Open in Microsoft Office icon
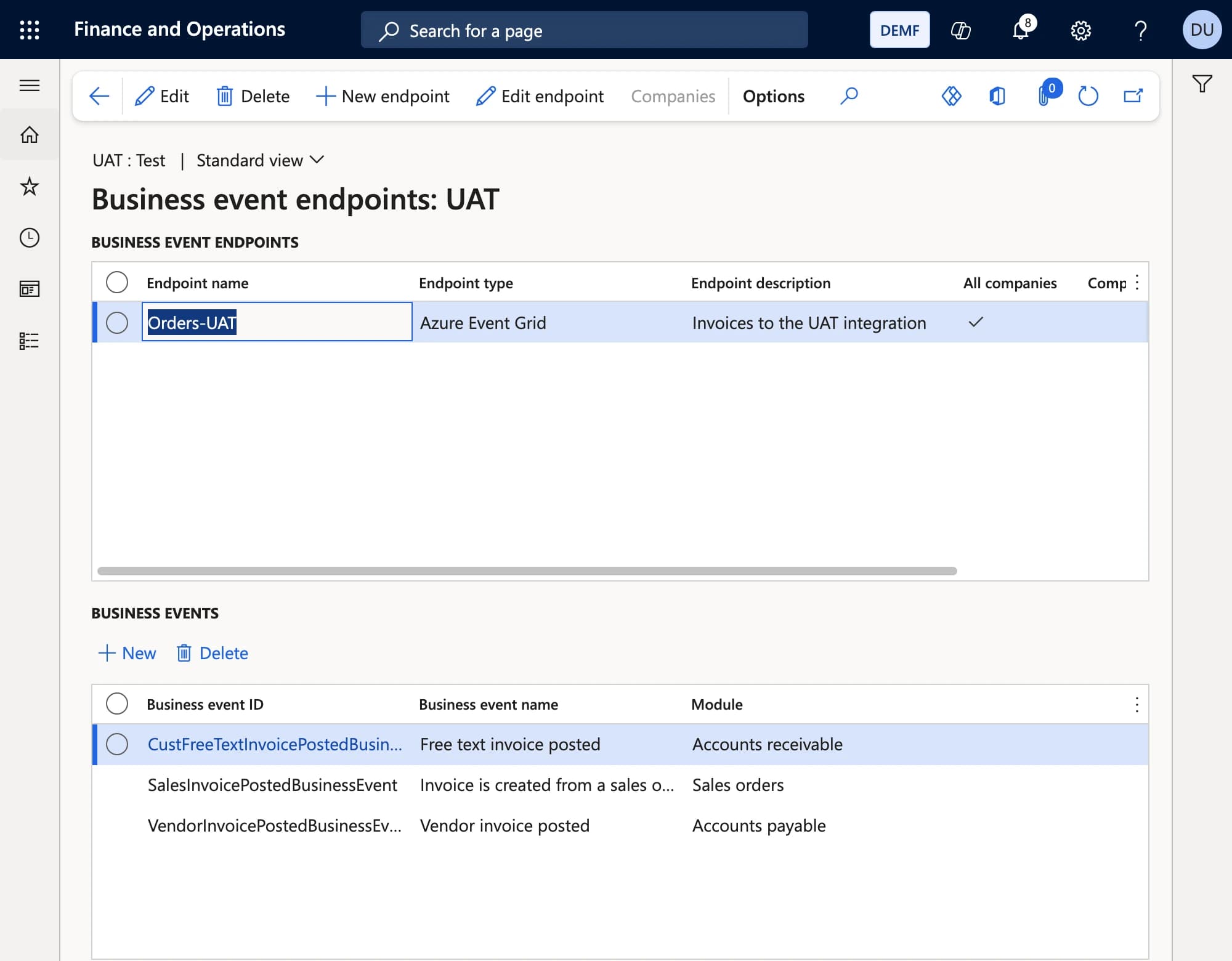 997,96
